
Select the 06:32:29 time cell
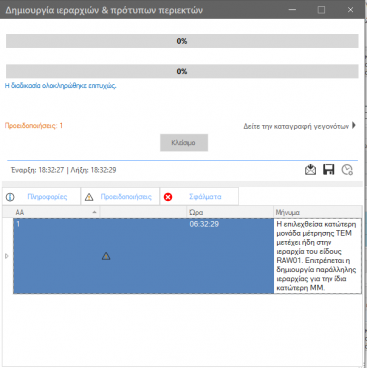230,256
